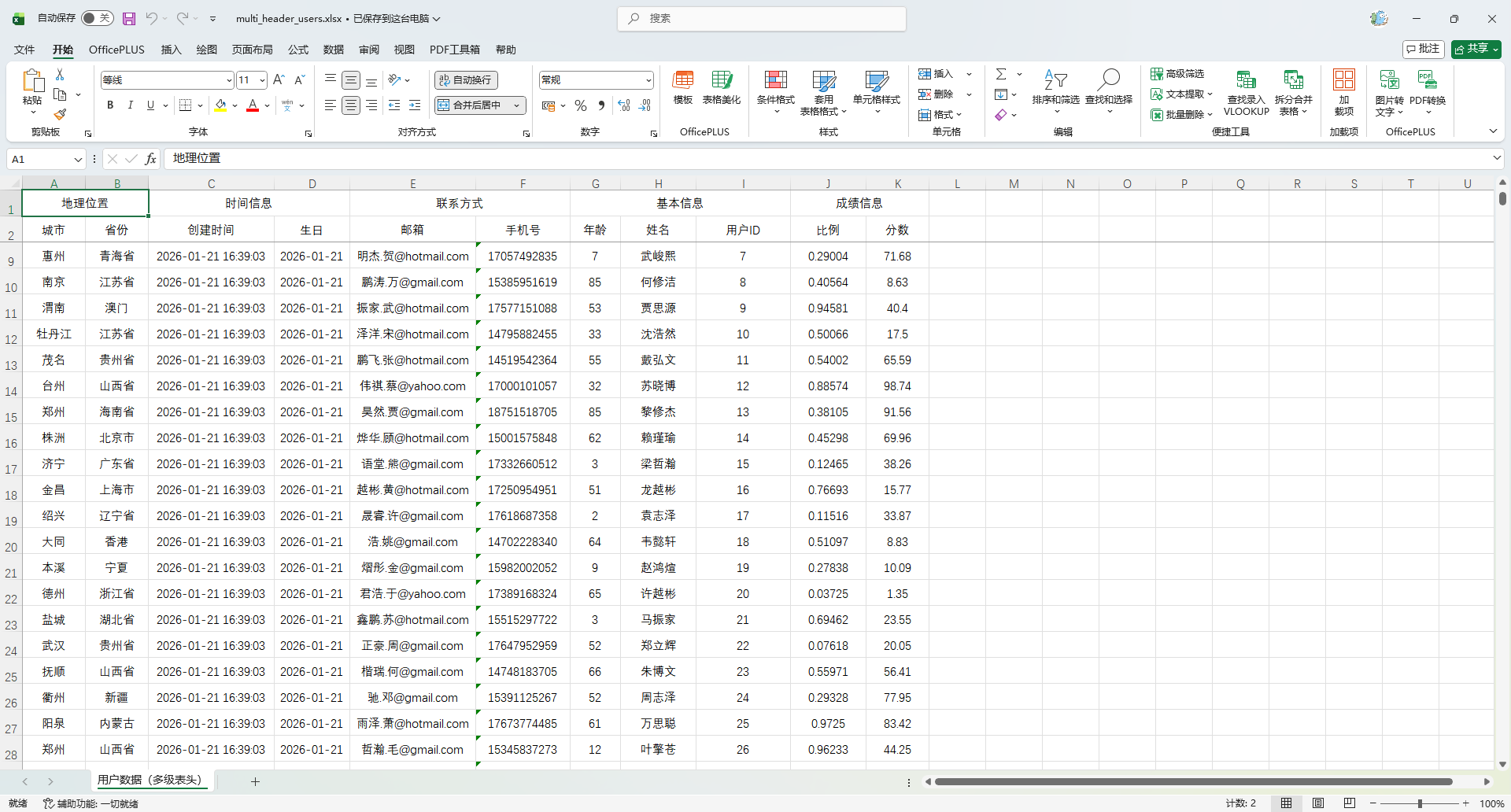Open the Conditional Formatting icon
The image size is (1511, 812).
[775, 80]
